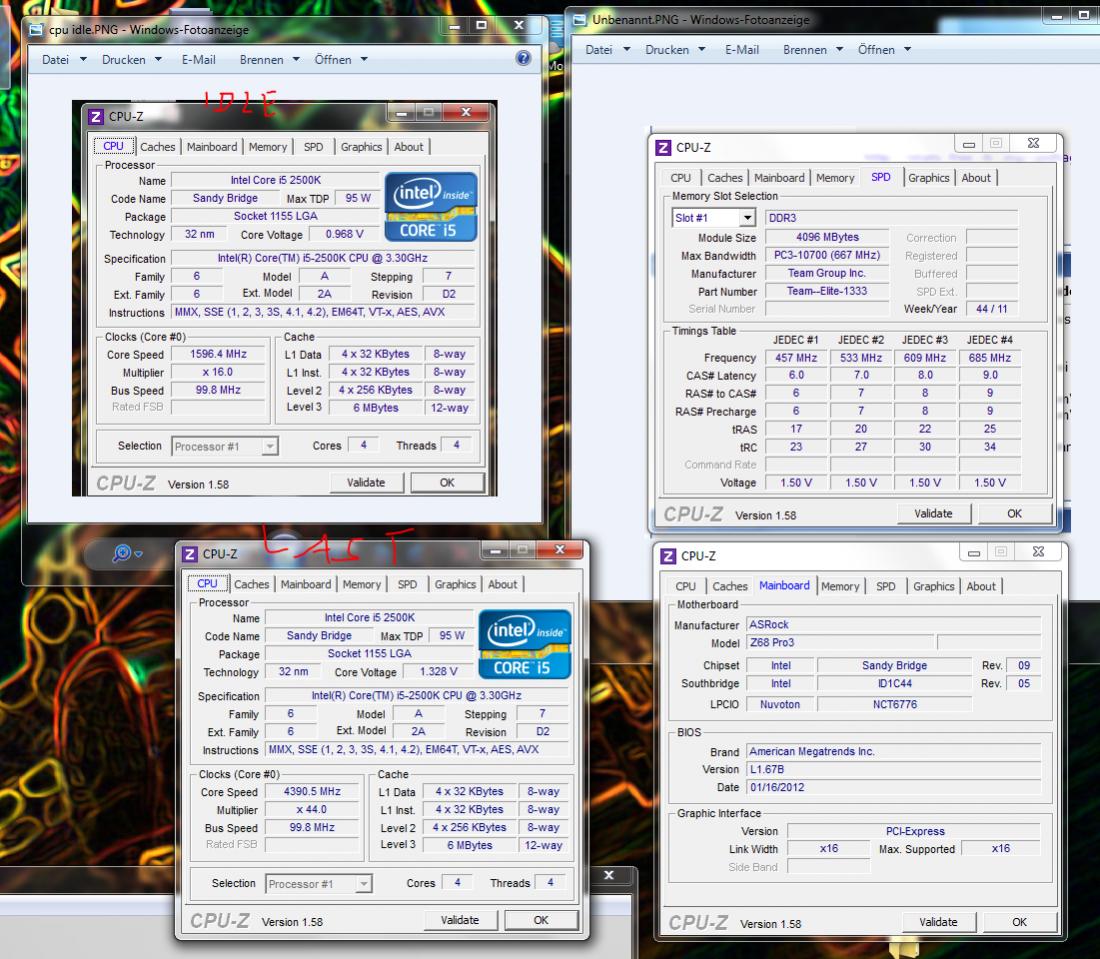Select Caches tab in the ASRock Mainboard CPU-Z window

730,586
